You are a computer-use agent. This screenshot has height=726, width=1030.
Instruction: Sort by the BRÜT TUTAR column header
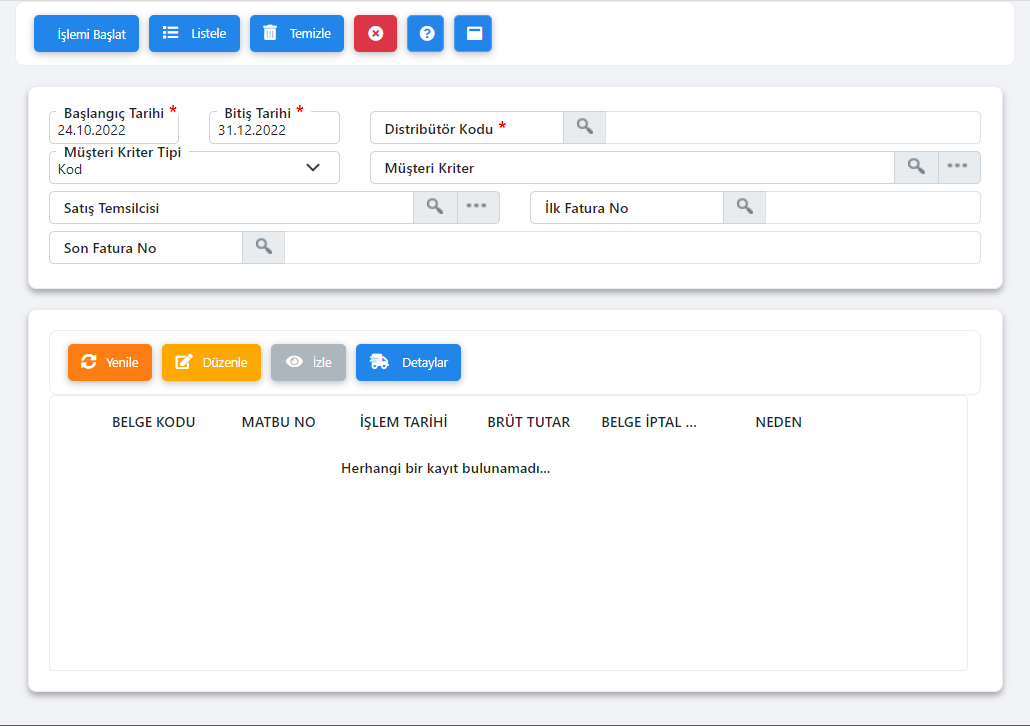coord(529,422)
